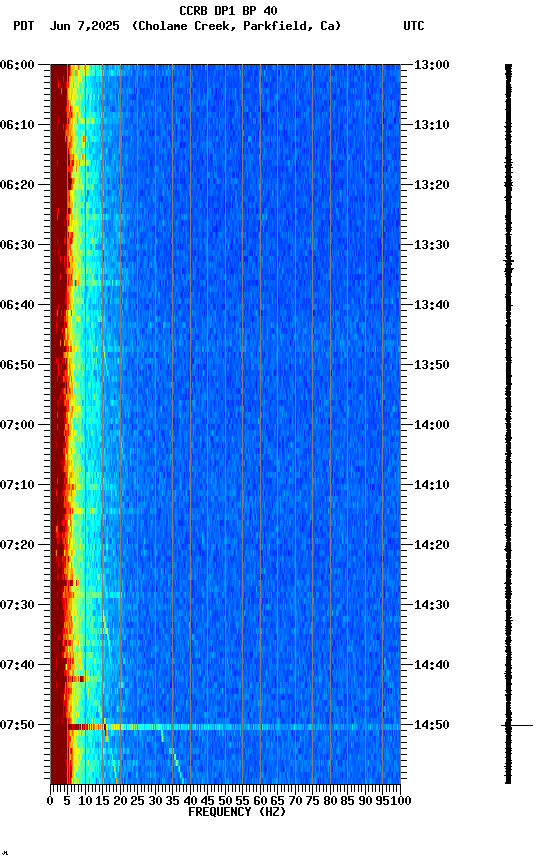Screen dimensions: 552x864
Task: Click the 06:20 PDT time label
Action: [17, 185]
